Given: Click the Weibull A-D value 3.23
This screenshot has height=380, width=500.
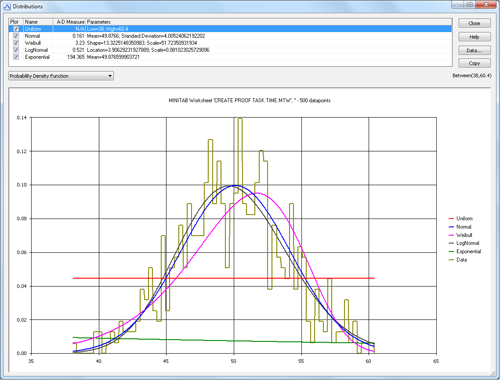Looking at the screenshot, I should (x=80, y=43).
